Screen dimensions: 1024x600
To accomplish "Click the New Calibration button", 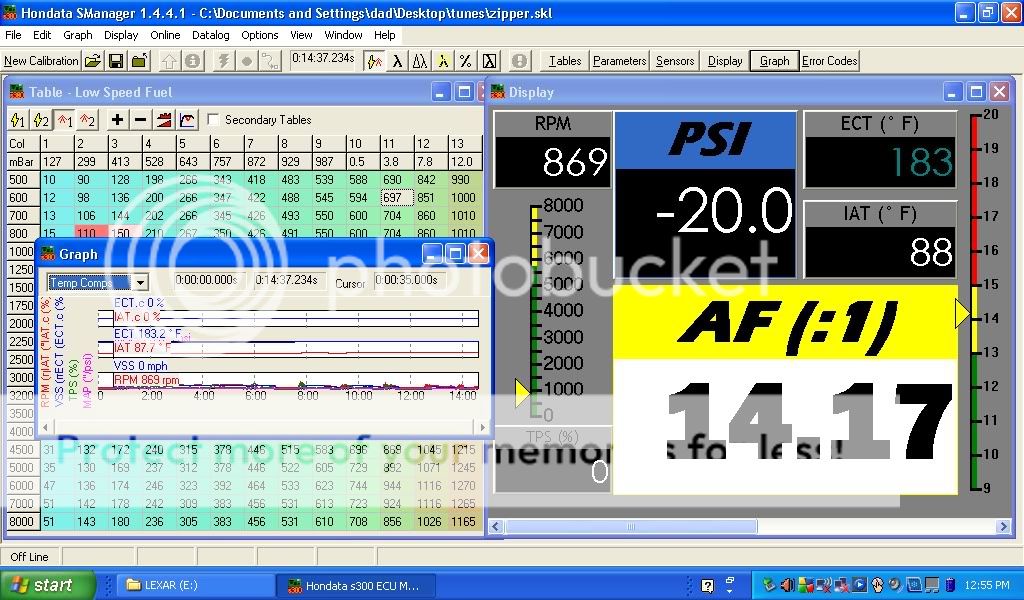I will (x=41, y=61).
